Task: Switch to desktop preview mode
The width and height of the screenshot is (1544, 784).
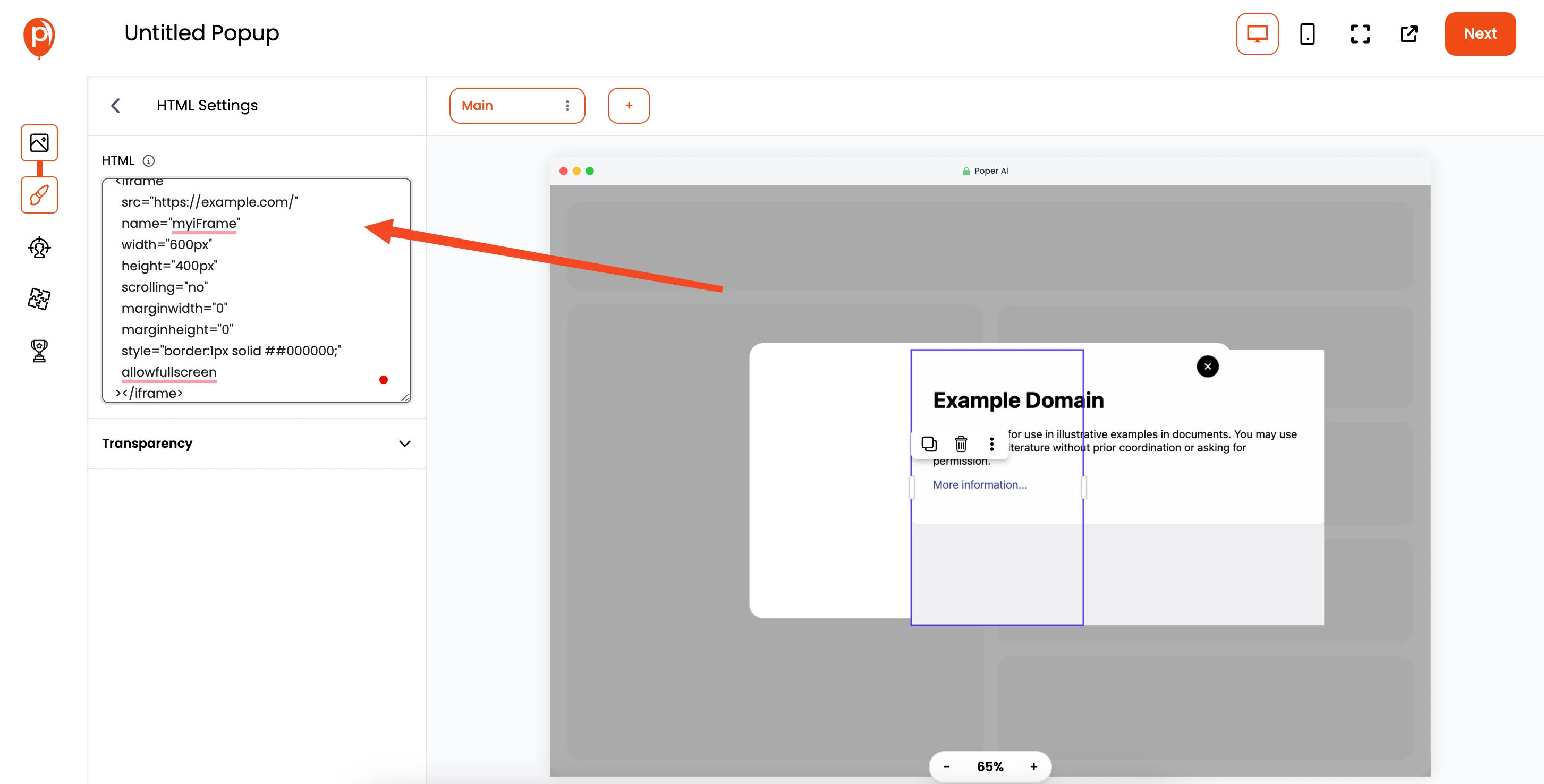Action: pyautogui.click(x=1257, y=33)
